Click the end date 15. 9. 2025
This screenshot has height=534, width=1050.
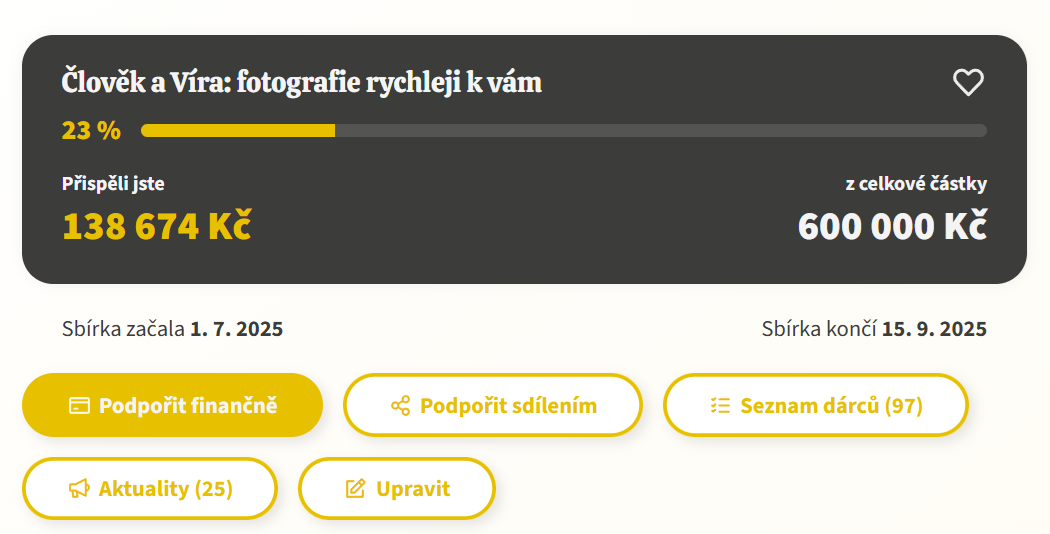(934, 329)
